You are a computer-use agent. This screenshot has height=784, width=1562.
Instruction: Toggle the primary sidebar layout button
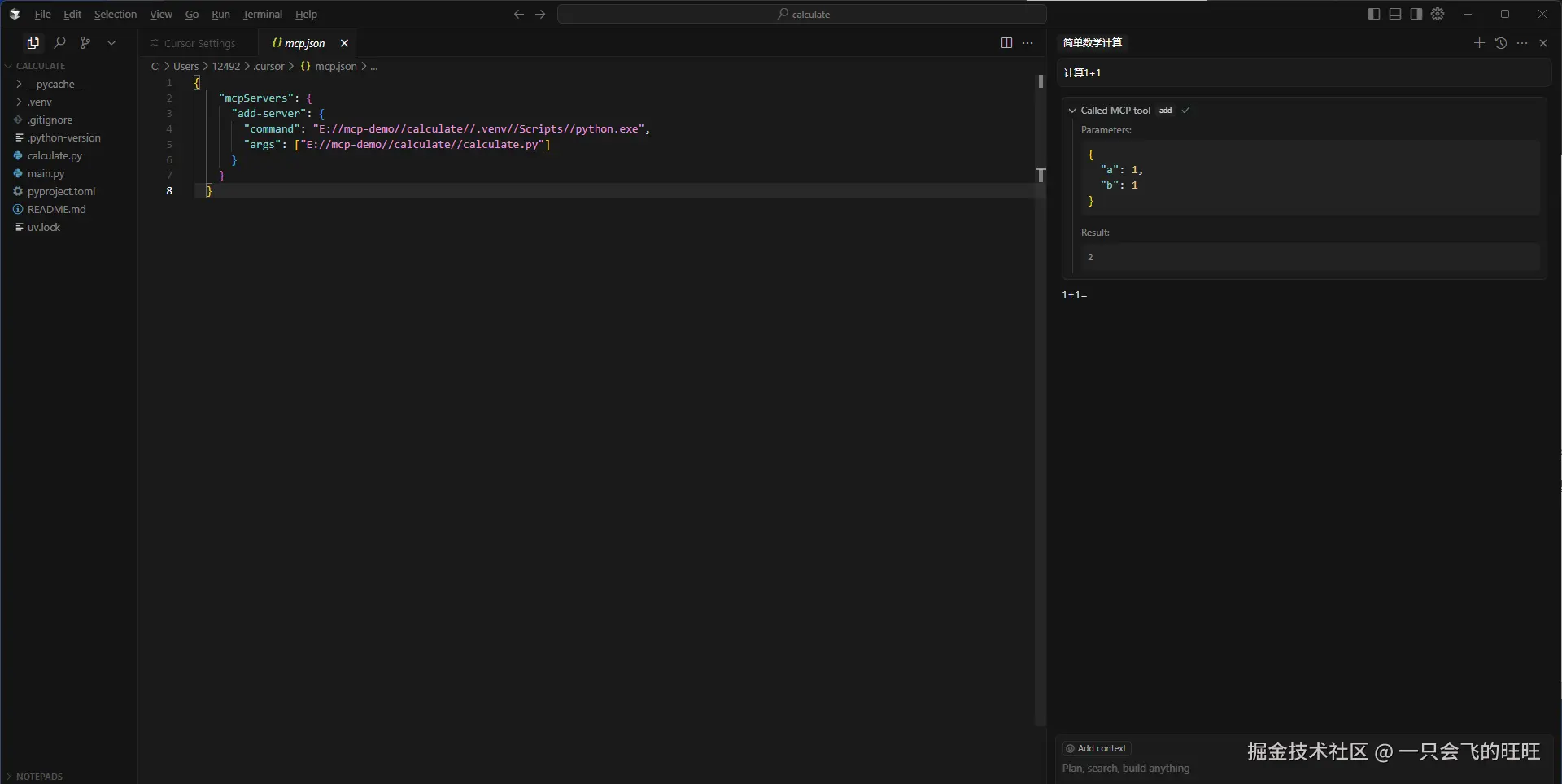[x=1374, y=15]
